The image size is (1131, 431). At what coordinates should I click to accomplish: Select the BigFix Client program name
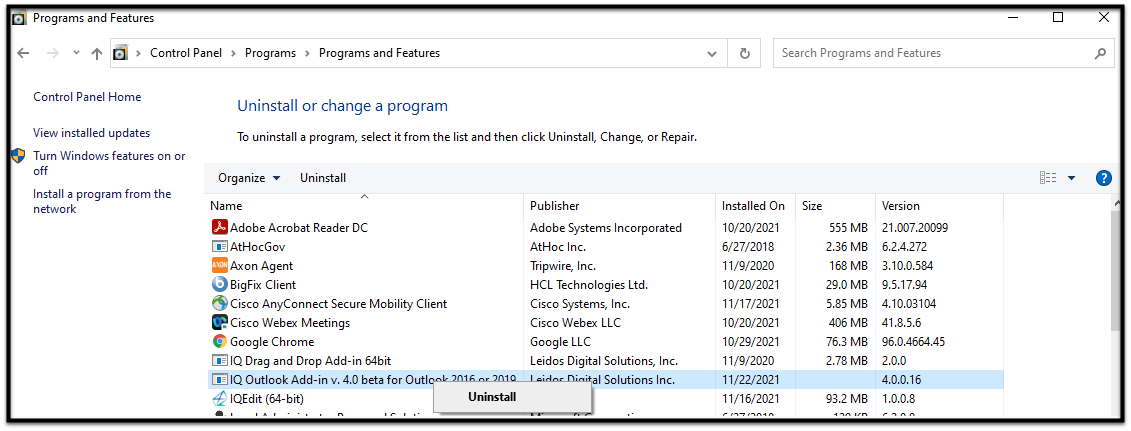(263, 285)
